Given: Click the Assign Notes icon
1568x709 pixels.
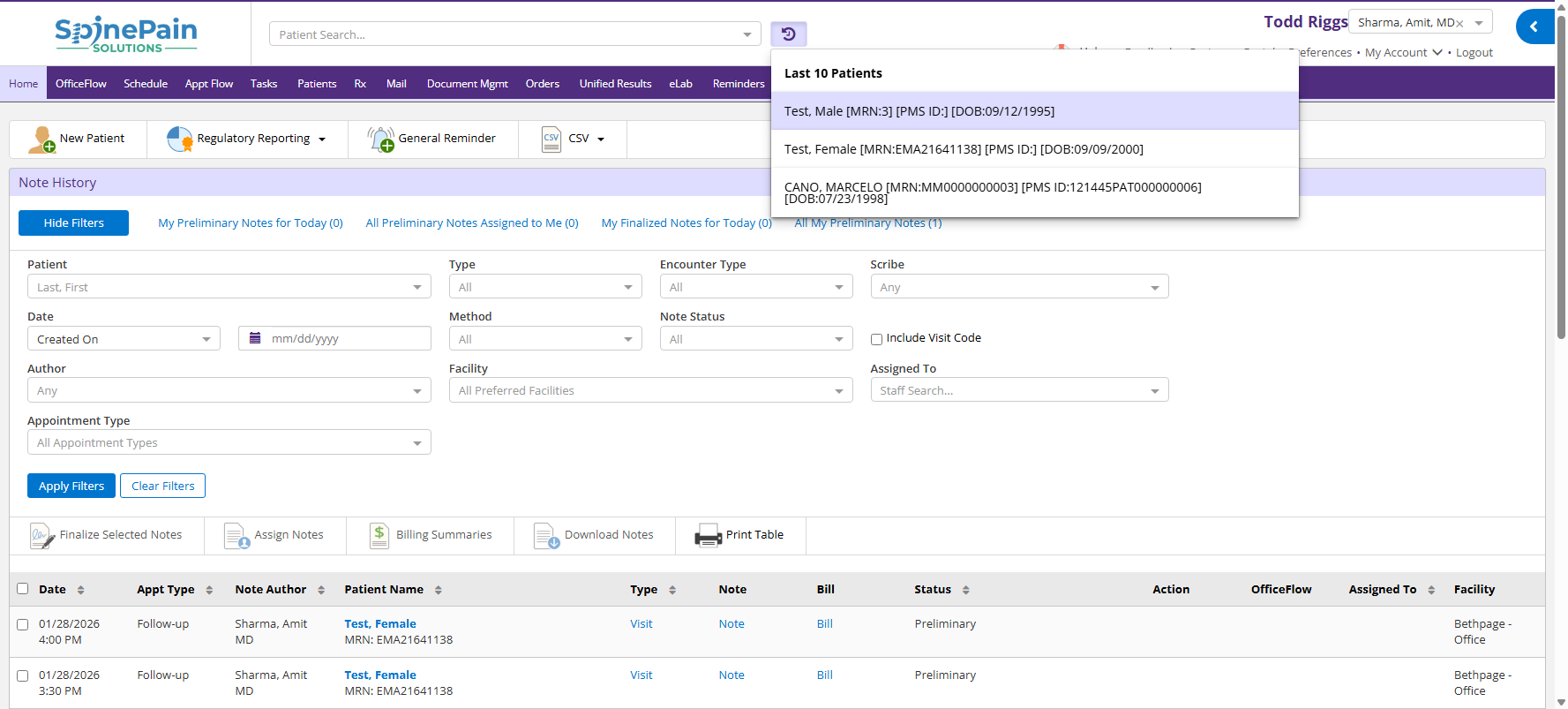Looking at the screenshot, I should click(236, 536).
